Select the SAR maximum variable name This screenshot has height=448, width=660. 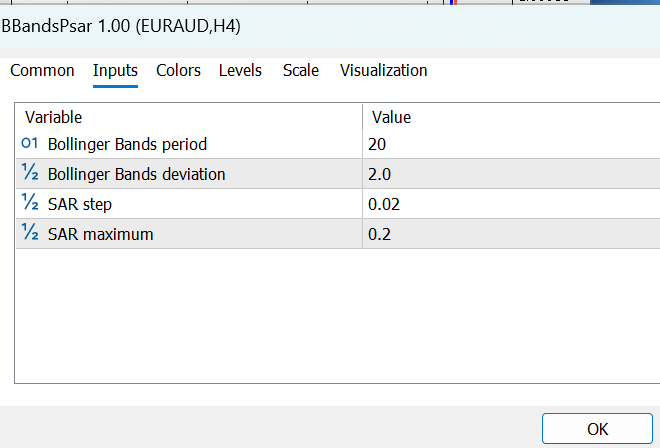[101, 234]
